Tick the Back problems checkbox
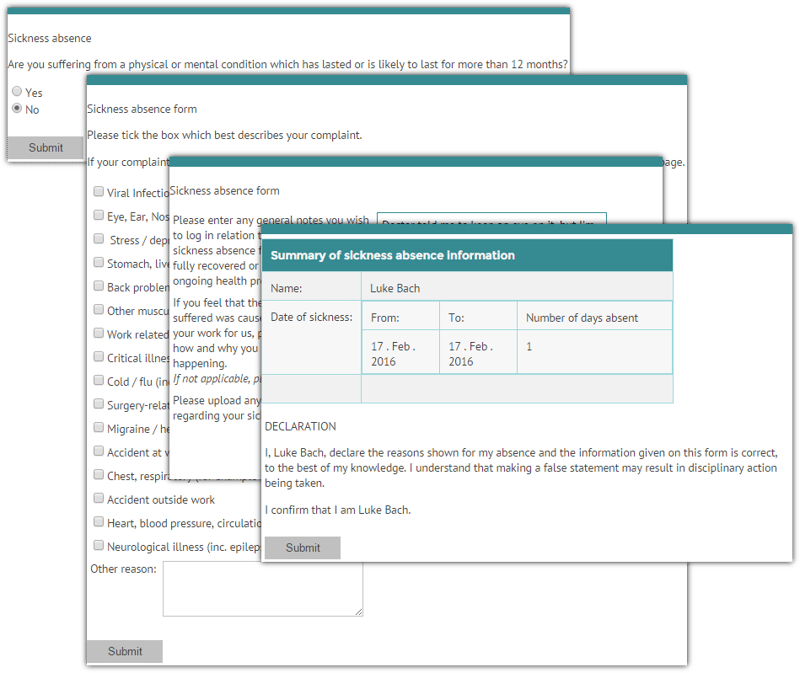 (x=98, y=286)
